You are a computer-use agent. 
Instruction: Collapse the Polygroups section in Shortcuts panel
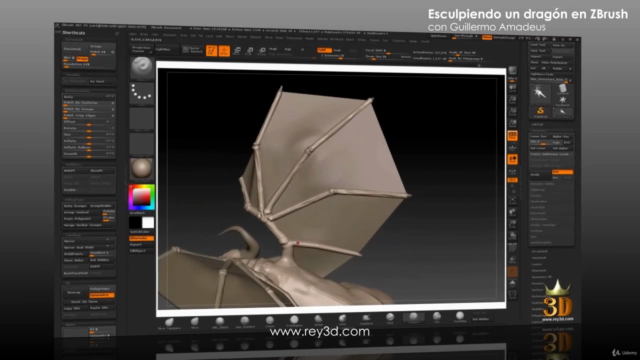[75, 200]
